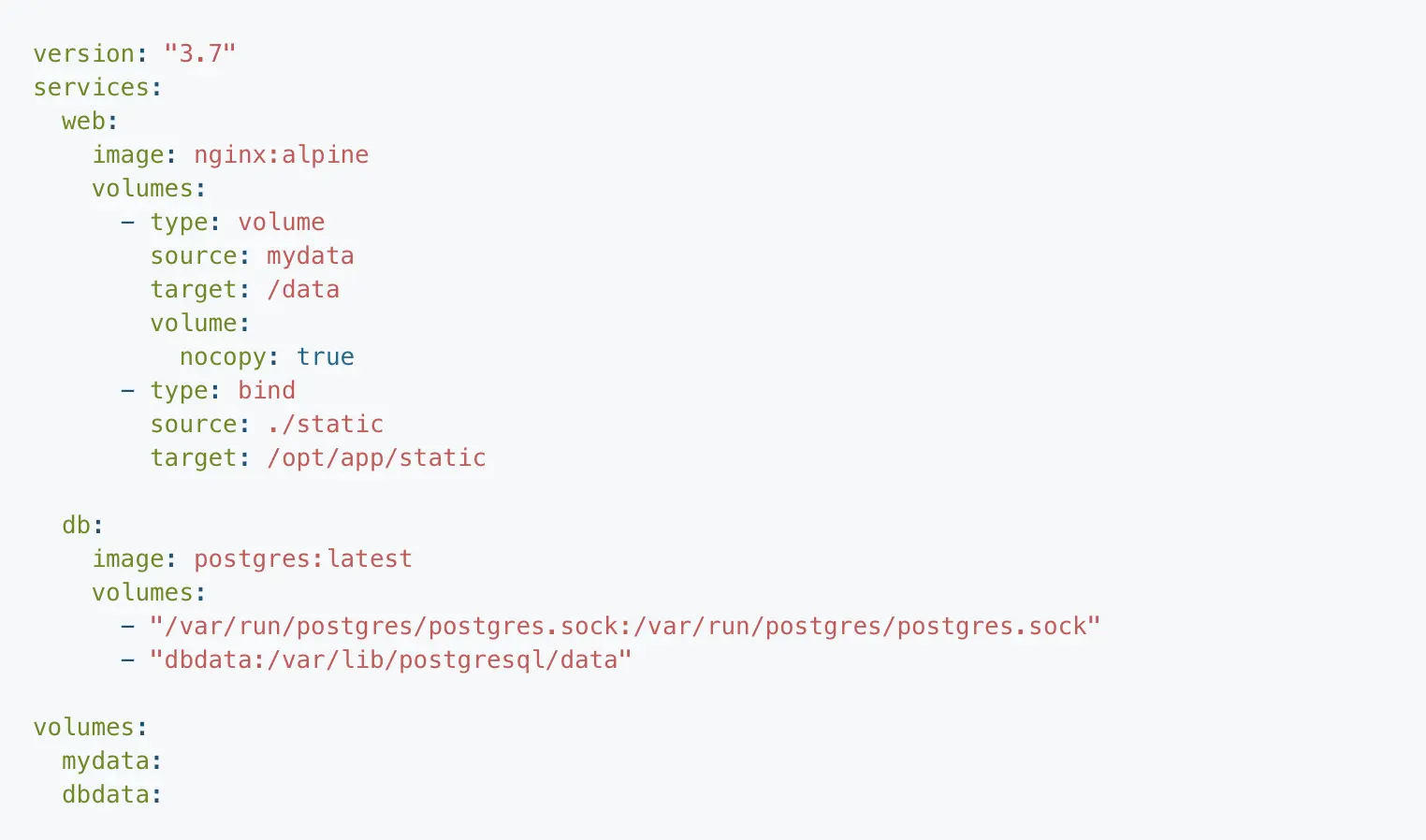Image resolution: width=1426 pixels, height=840 pixels.
Task: Click the /opt/app/static target path
Action: 376,457
